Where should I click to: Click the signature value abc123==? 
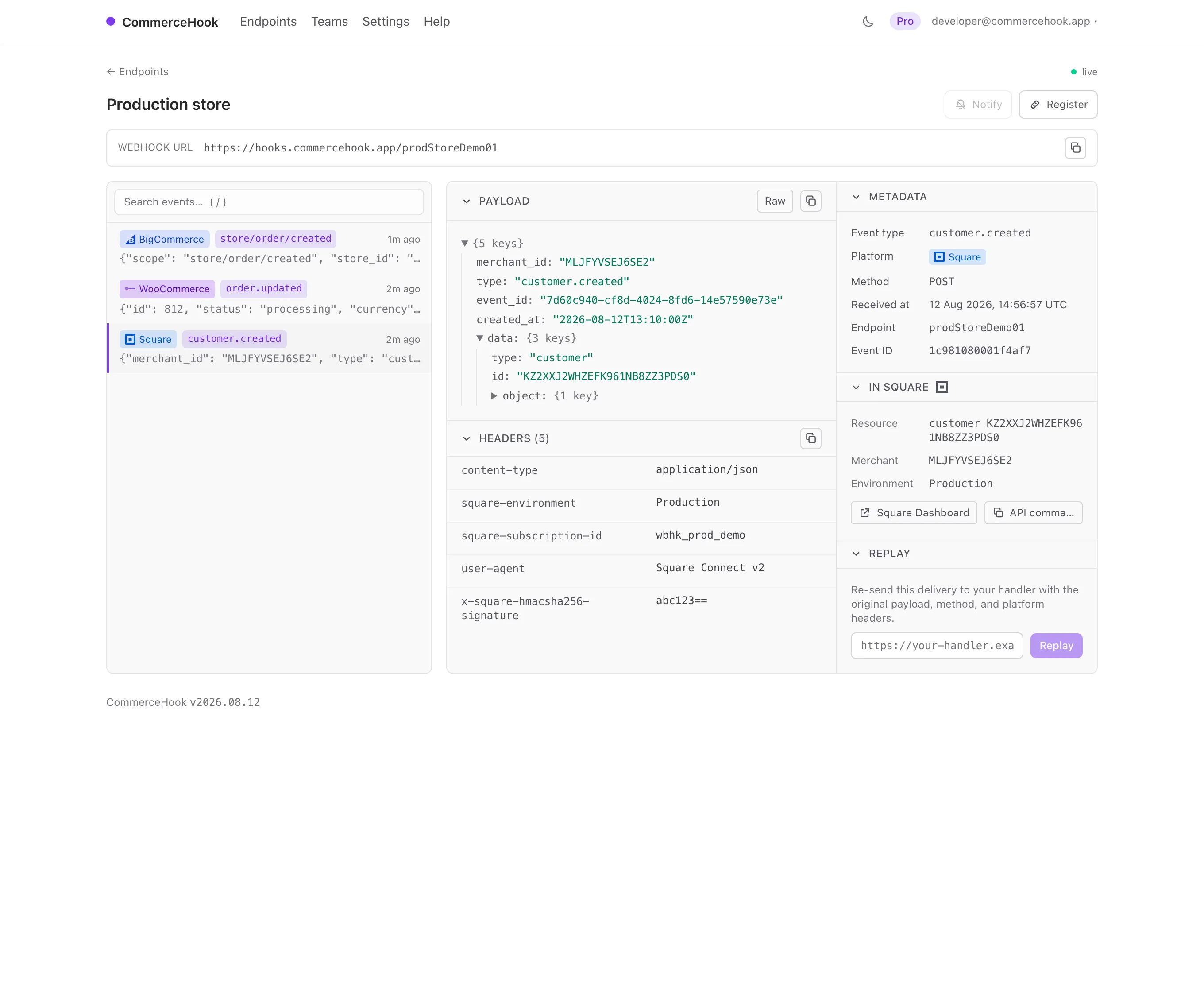pyautogui.click(x=681, y=601)
